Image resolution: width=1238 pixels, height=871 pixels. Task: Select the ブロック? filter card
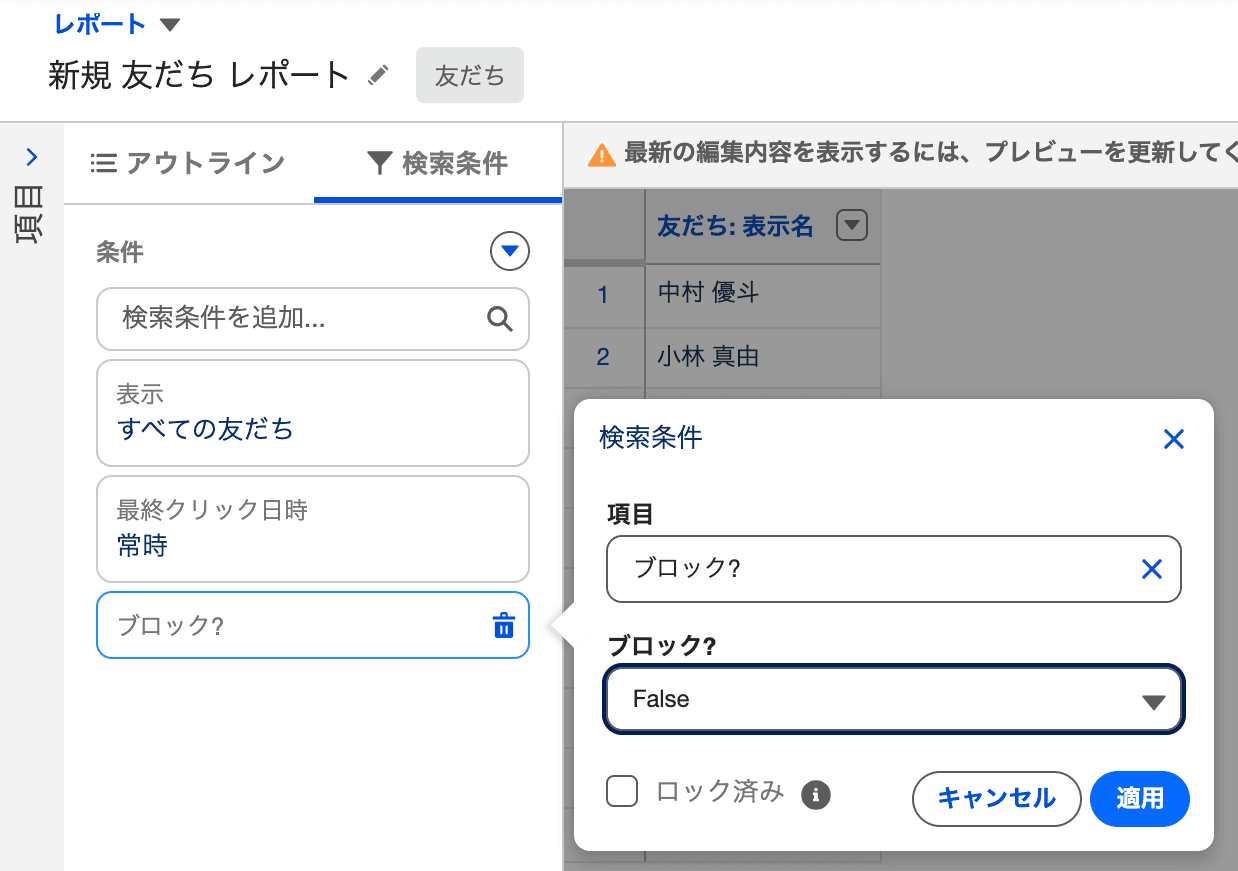pyautogui.click(x=312, y=625)
